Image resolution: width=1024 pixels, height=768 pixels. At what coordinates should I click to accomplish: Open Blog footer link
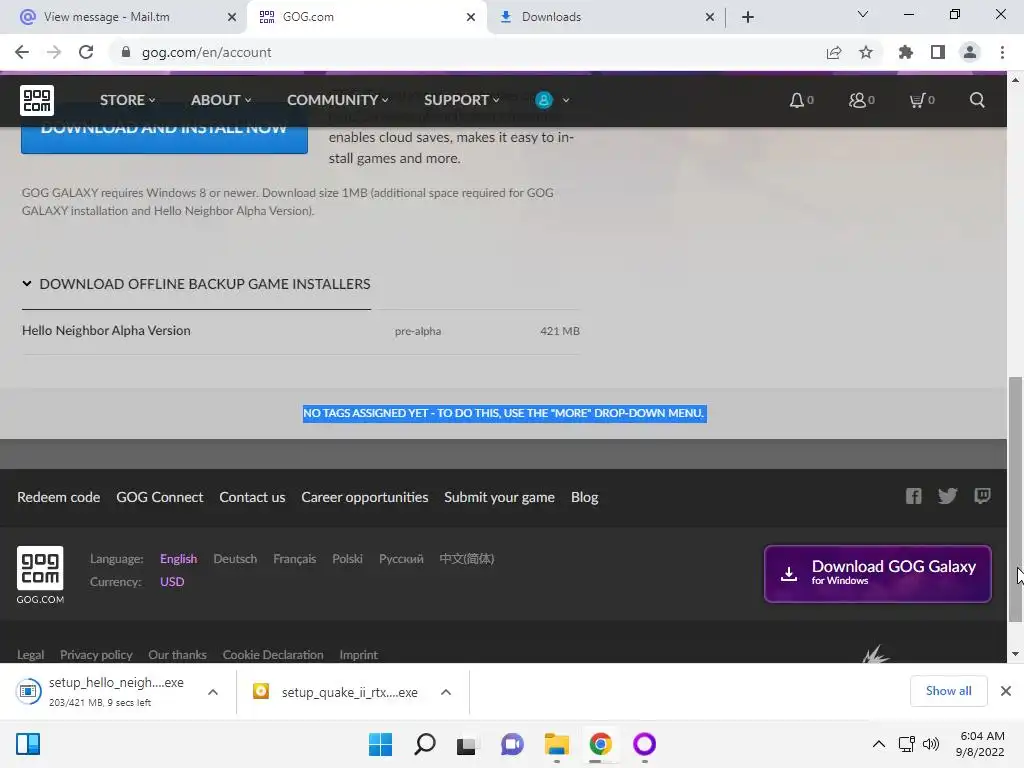(x=584, y=497)
